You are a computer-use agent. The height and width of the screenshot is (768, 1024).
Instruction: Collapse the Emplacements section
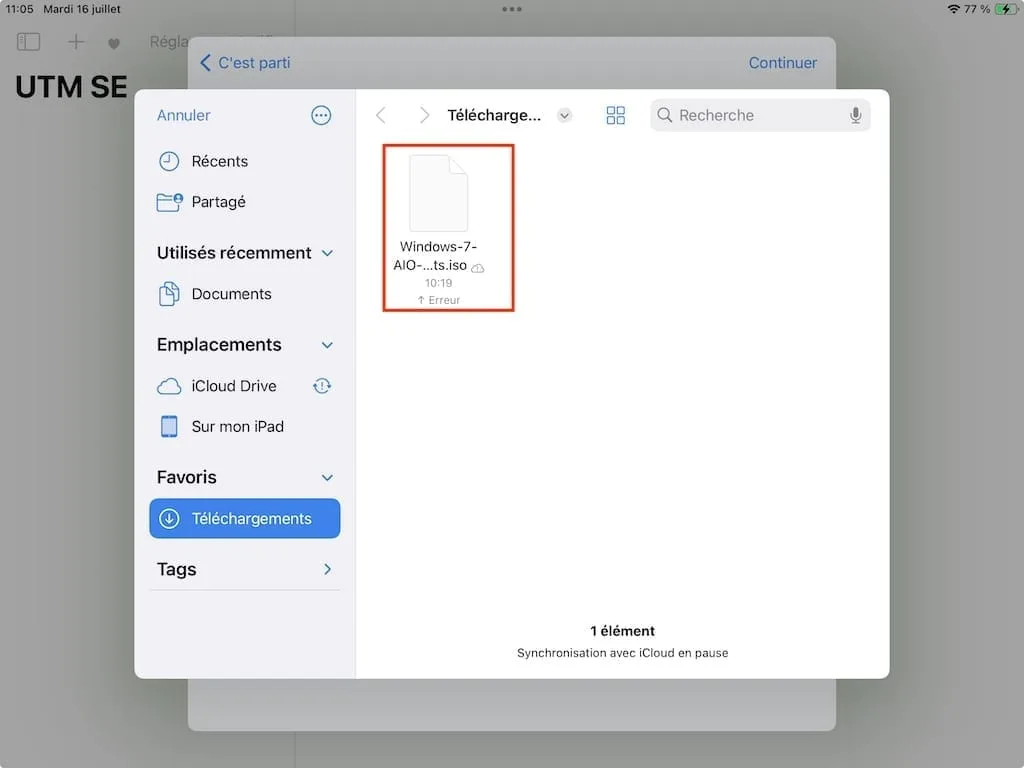[x=326, y=344]
